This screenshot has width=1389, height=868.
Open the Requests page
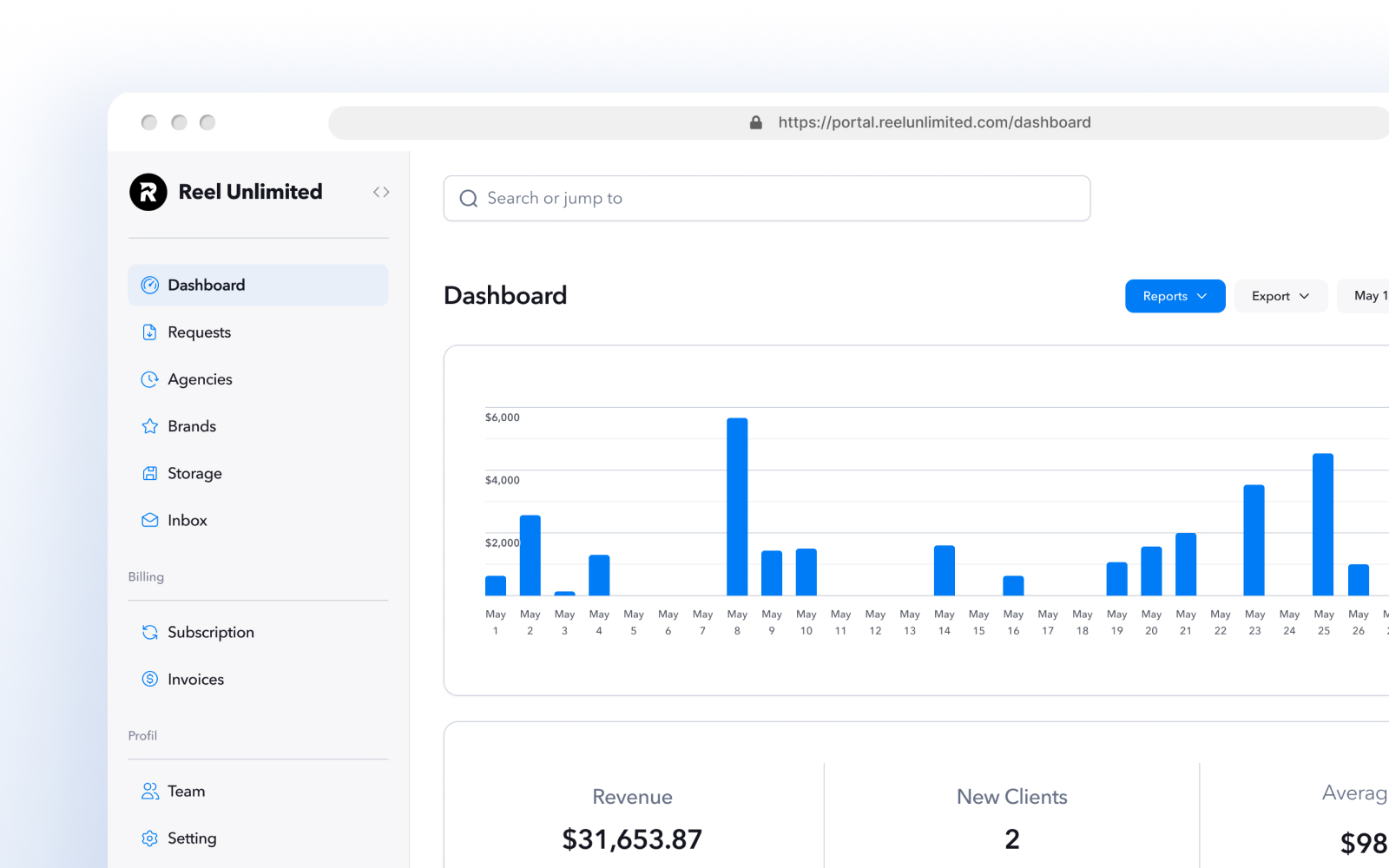coord(258,332)
